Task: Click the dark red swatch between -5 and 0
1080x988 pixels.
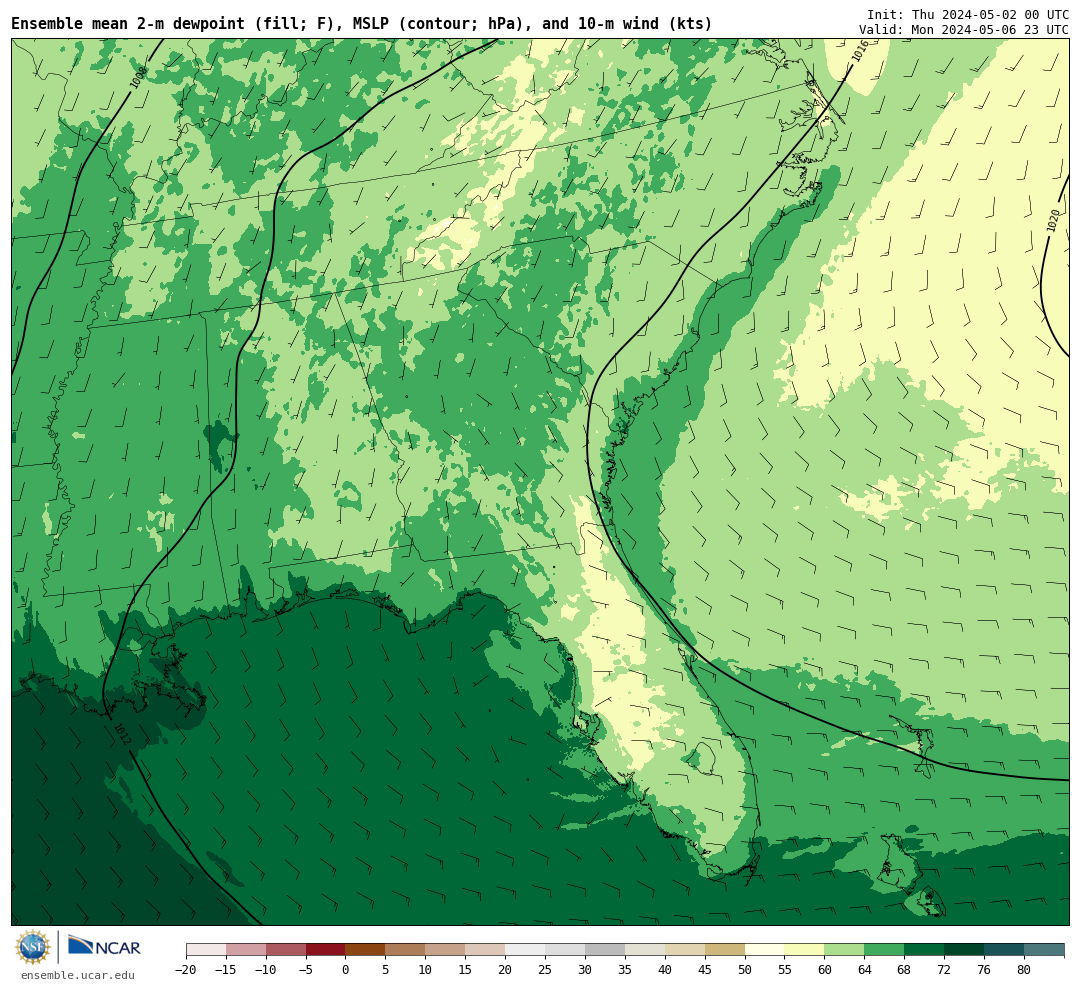Action: point(326,950)
